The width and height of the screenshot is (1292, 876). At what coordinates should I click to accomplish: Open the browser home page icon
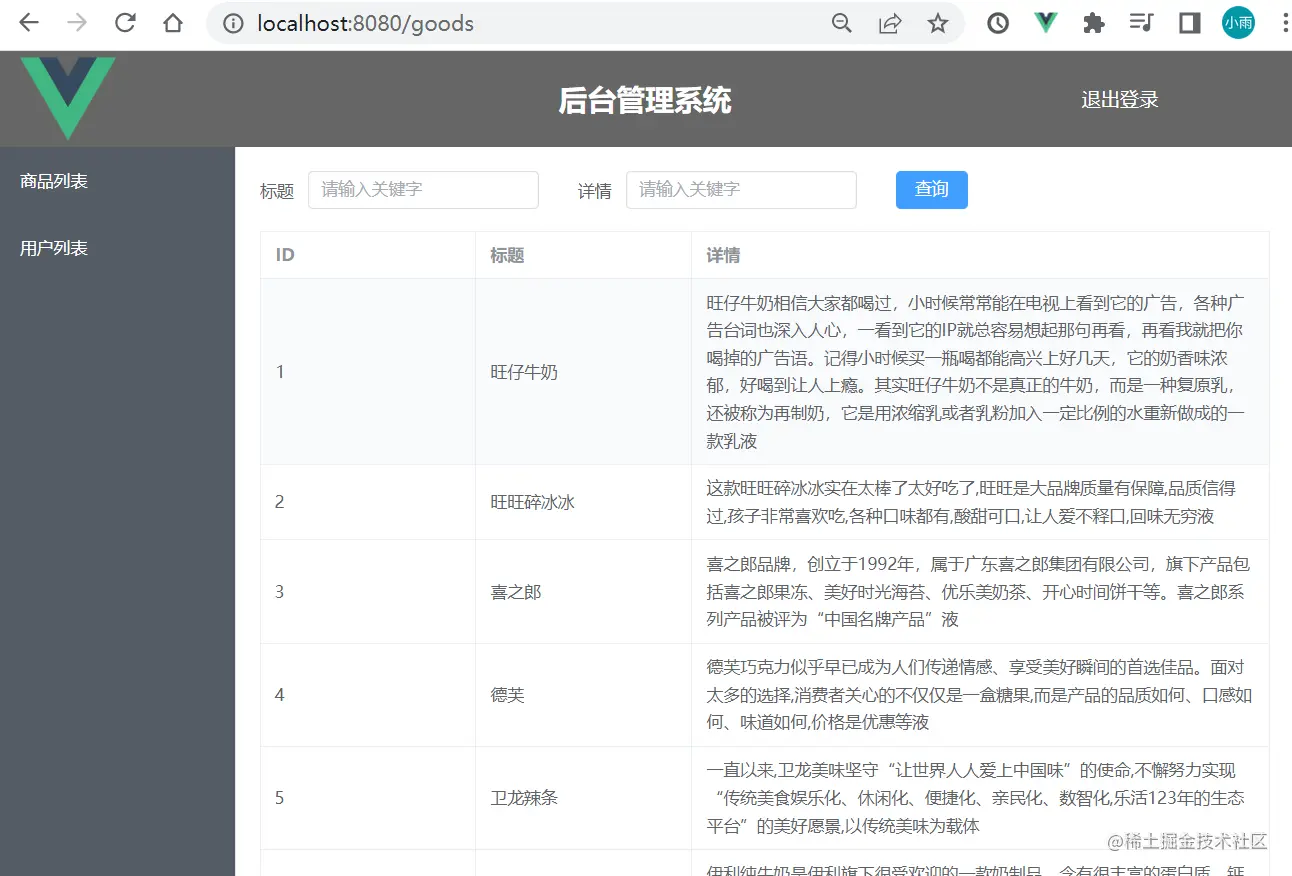[x=172, y=22]
